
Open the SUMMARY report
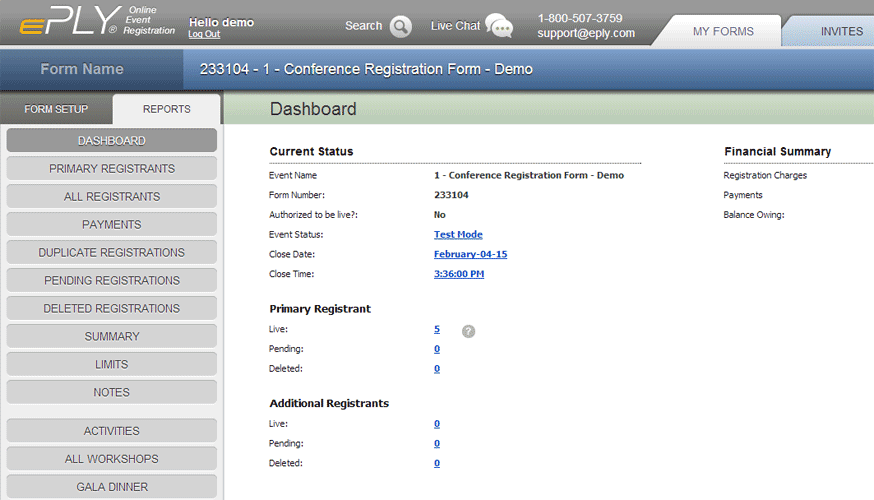point(111,336)
